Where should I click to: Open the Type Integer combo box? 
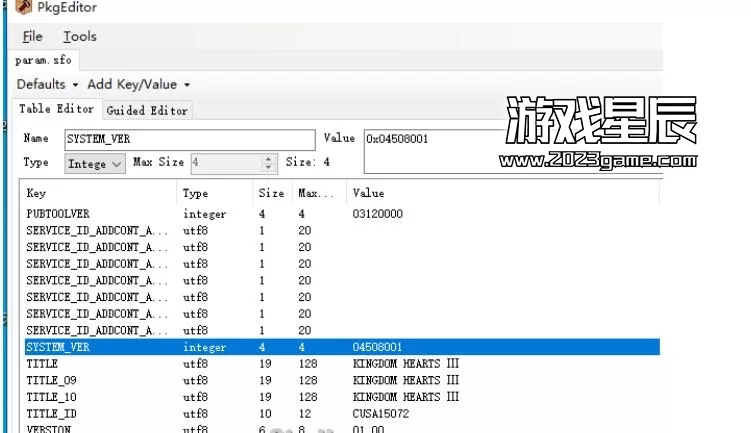coord(96,163)
